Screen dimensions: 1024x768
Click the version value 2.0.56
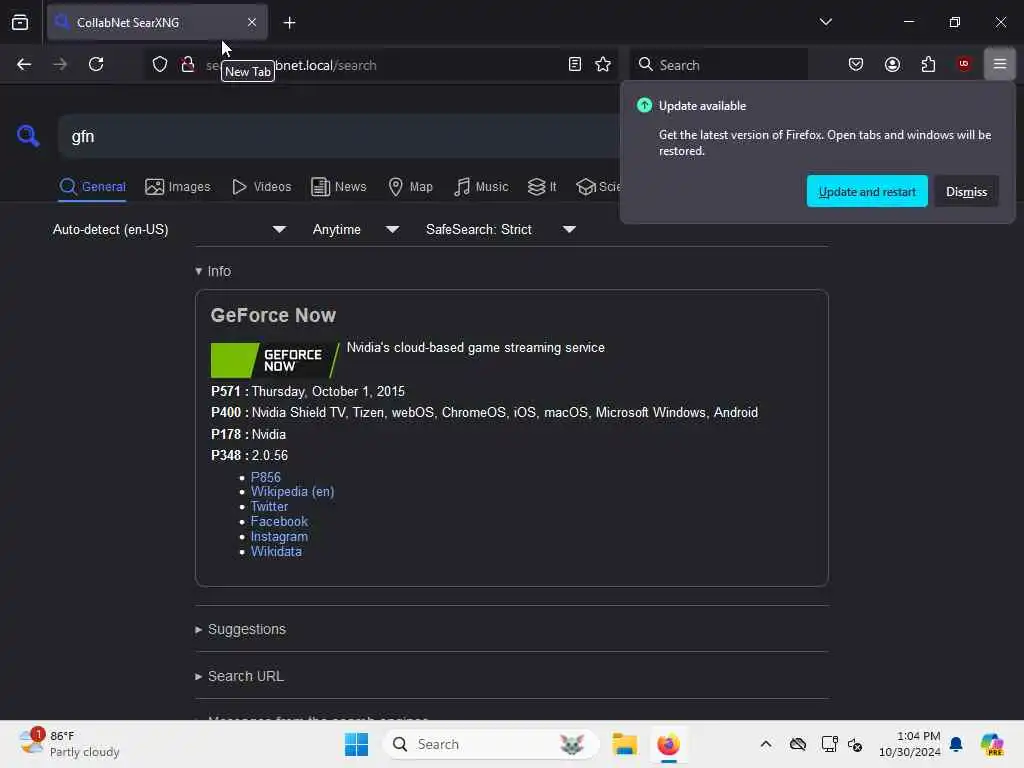[270, 455]
